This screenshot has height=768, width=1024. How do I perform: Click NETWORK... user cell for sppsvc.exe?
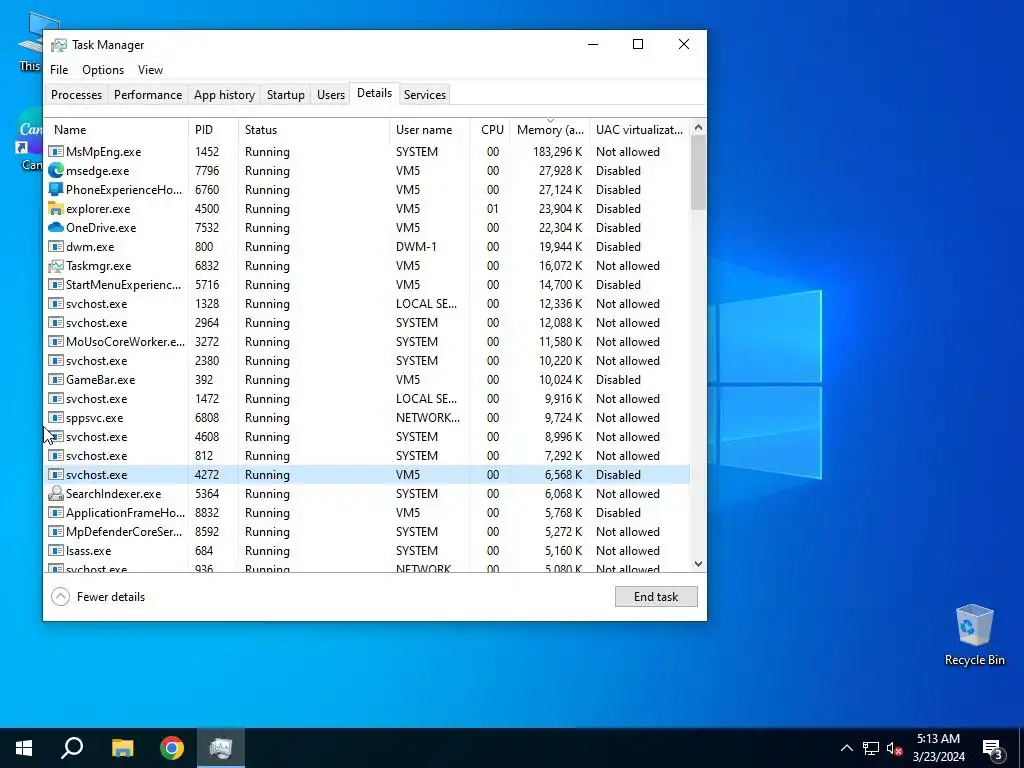pos(428,418)
